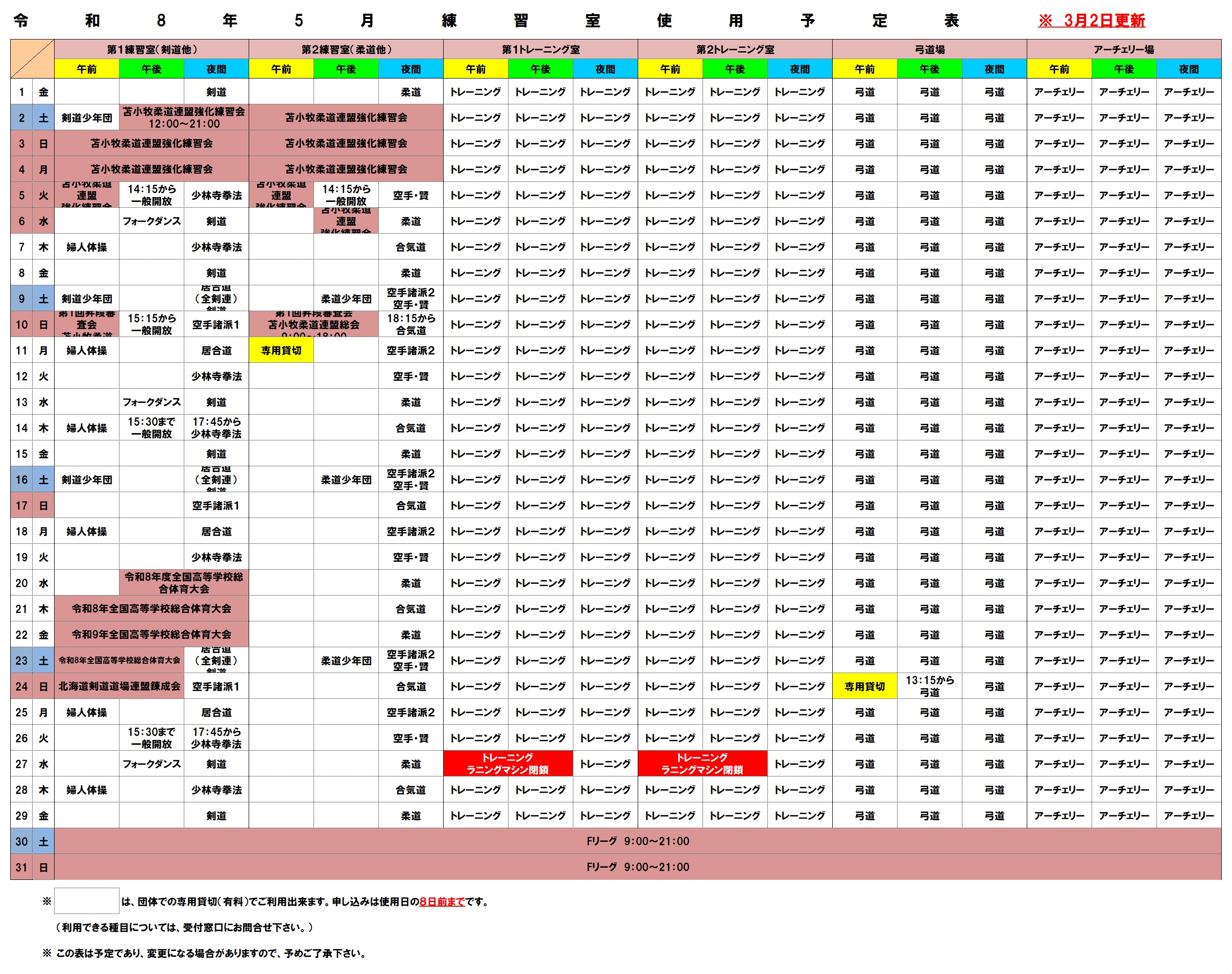This screenshot has width=1232, height=974.
Task: Click the 弓道場 header cell
Action: coord(929,49)
